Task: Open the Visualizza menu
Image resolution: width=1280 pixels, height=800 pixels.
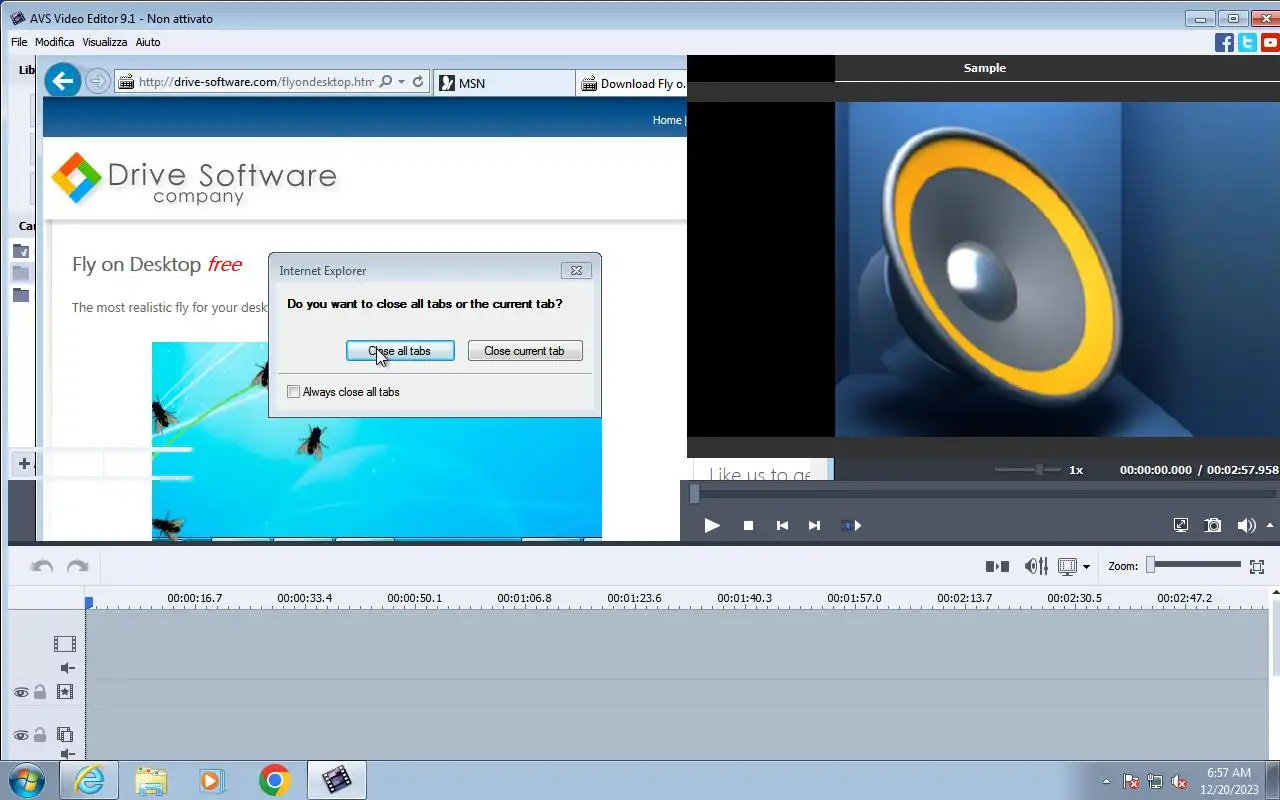Action: click(x=105, y=42)
